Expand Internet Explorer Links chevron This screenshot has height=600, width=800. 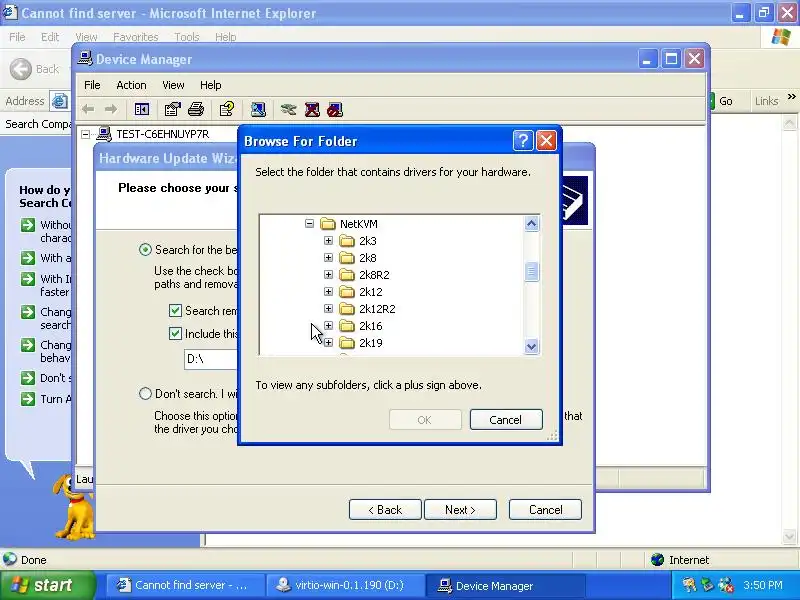point(791,97)
